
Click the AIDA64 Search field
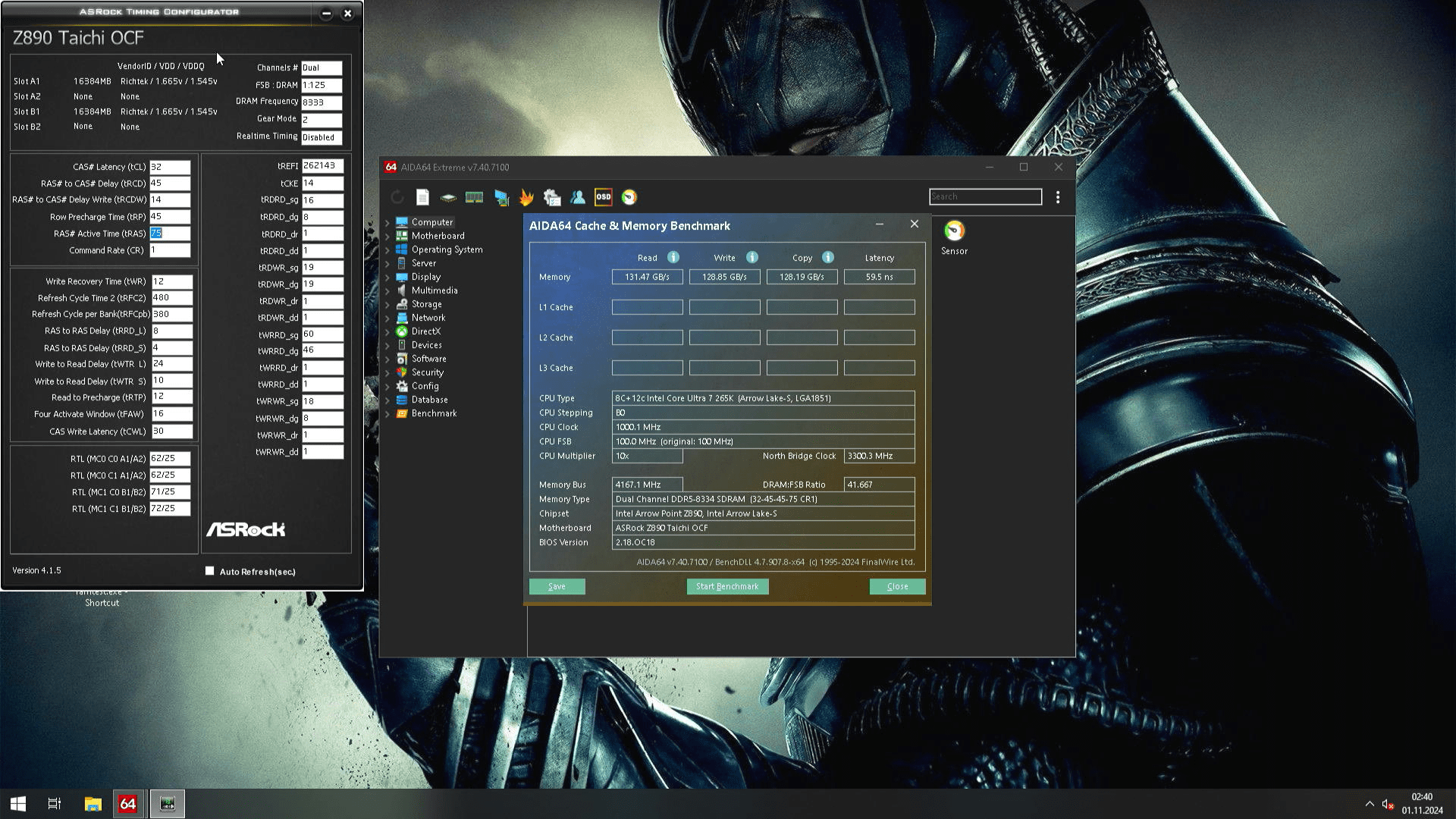coord(985,197)
